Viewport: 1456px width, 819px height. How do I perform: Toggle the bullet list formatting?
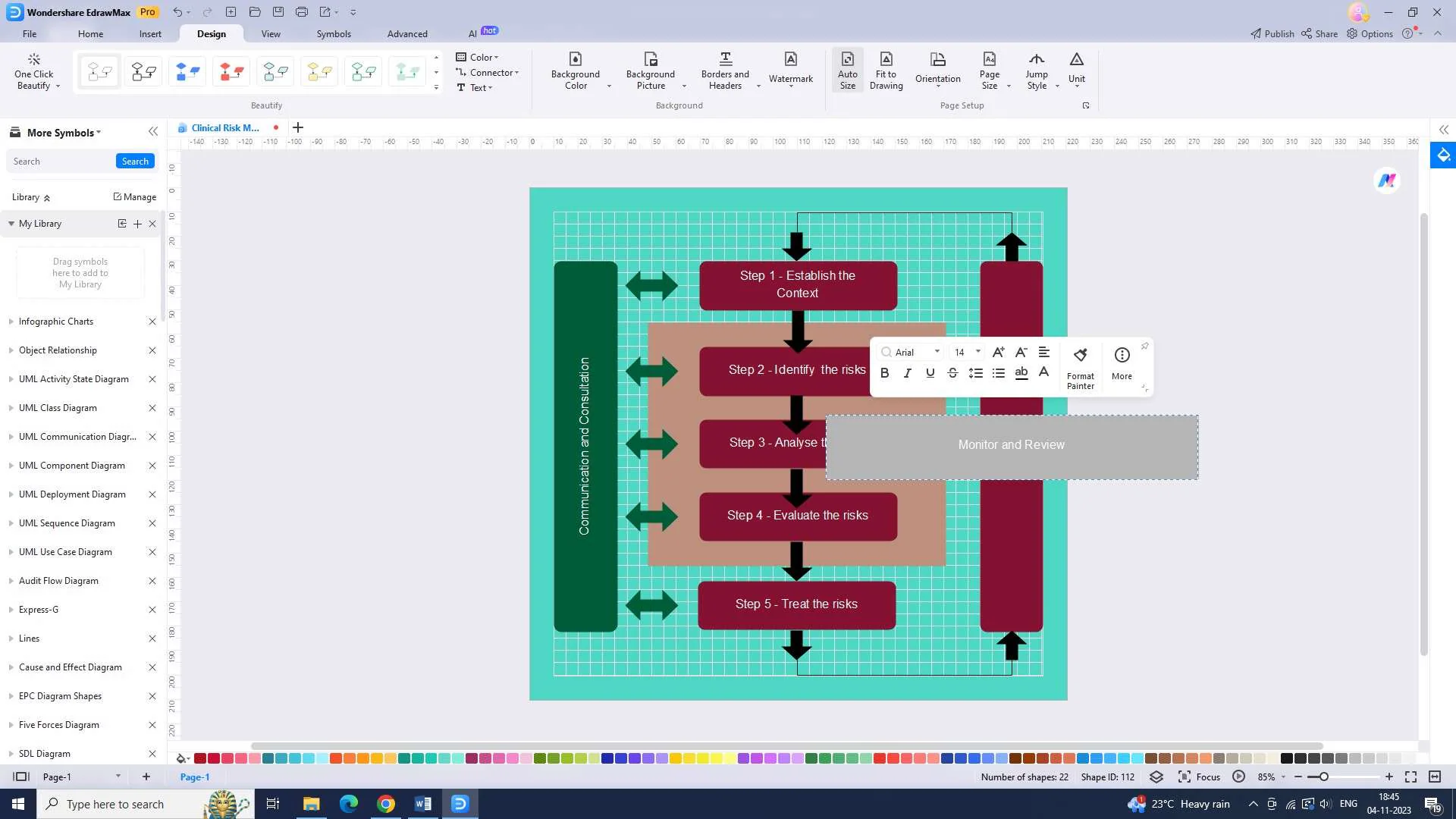(999, 374)
